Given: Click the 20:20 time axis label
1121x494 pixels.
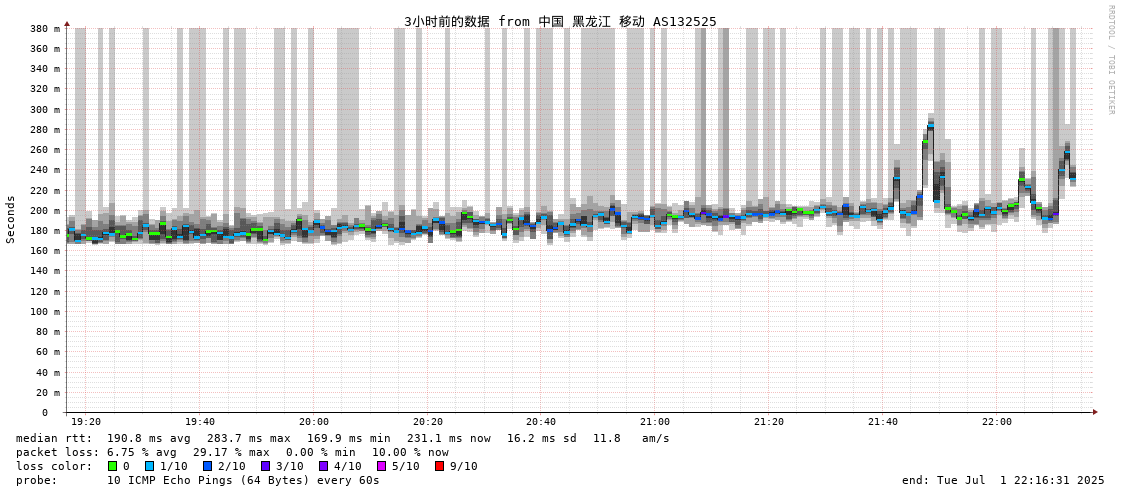Looking at the screenshot, I should point(428,423).
